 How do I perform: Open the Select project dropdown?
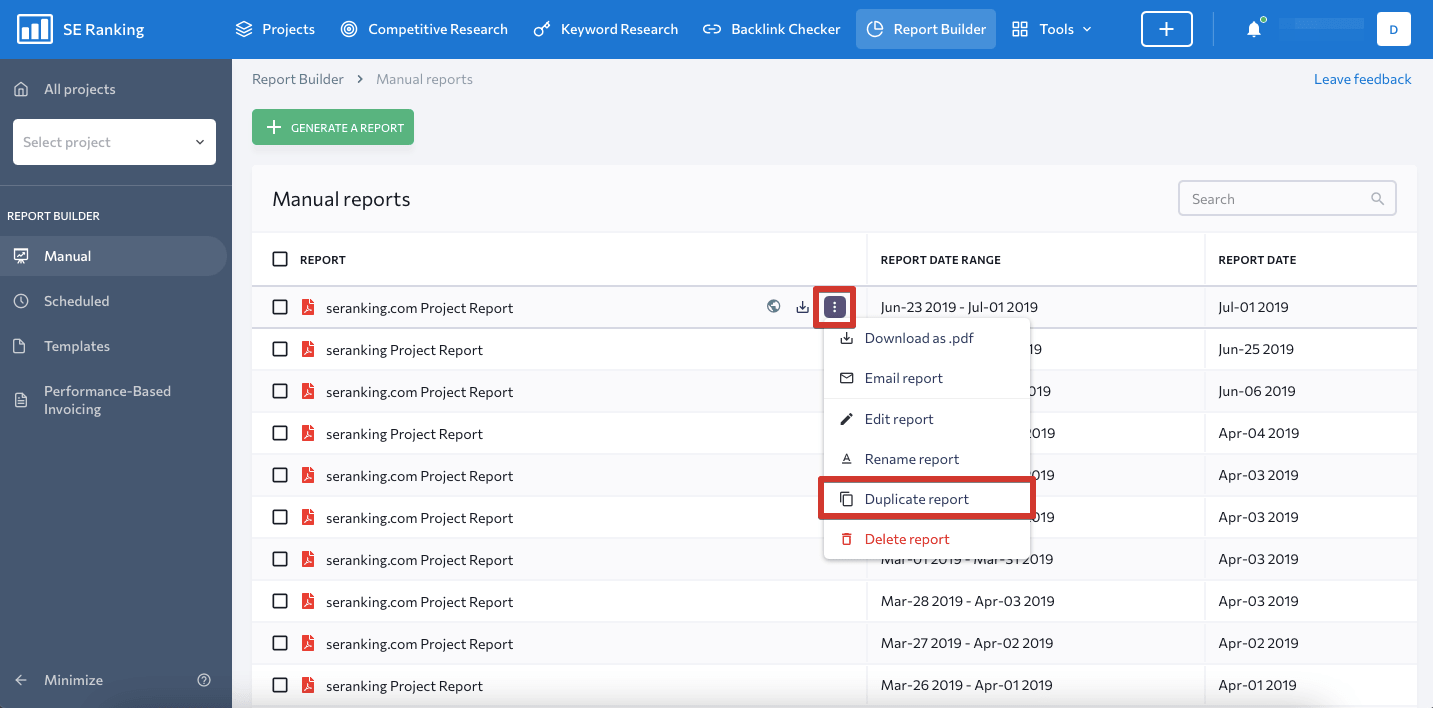114,142
